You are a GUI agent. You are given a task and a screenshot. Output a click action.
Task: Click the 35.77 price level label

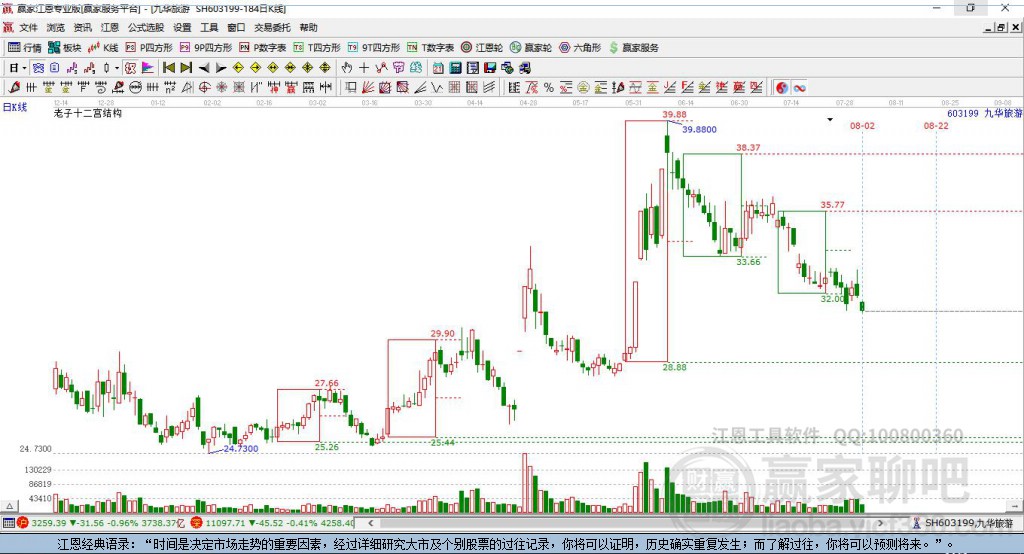(x=833, y=204)
